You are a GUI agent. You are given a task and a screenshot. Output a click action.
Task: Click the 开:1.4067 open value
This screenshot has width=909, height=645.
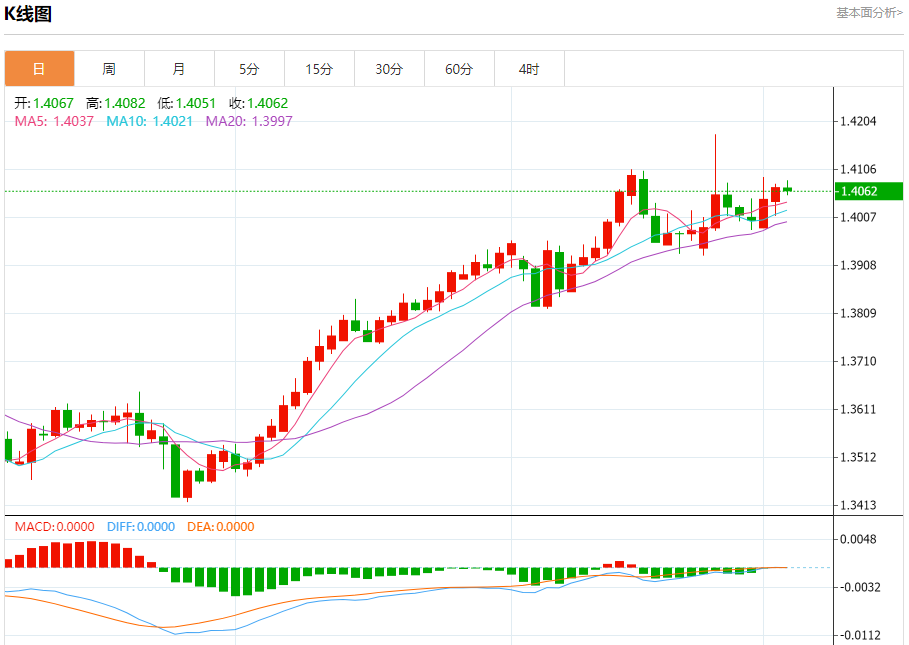point(44,103)
